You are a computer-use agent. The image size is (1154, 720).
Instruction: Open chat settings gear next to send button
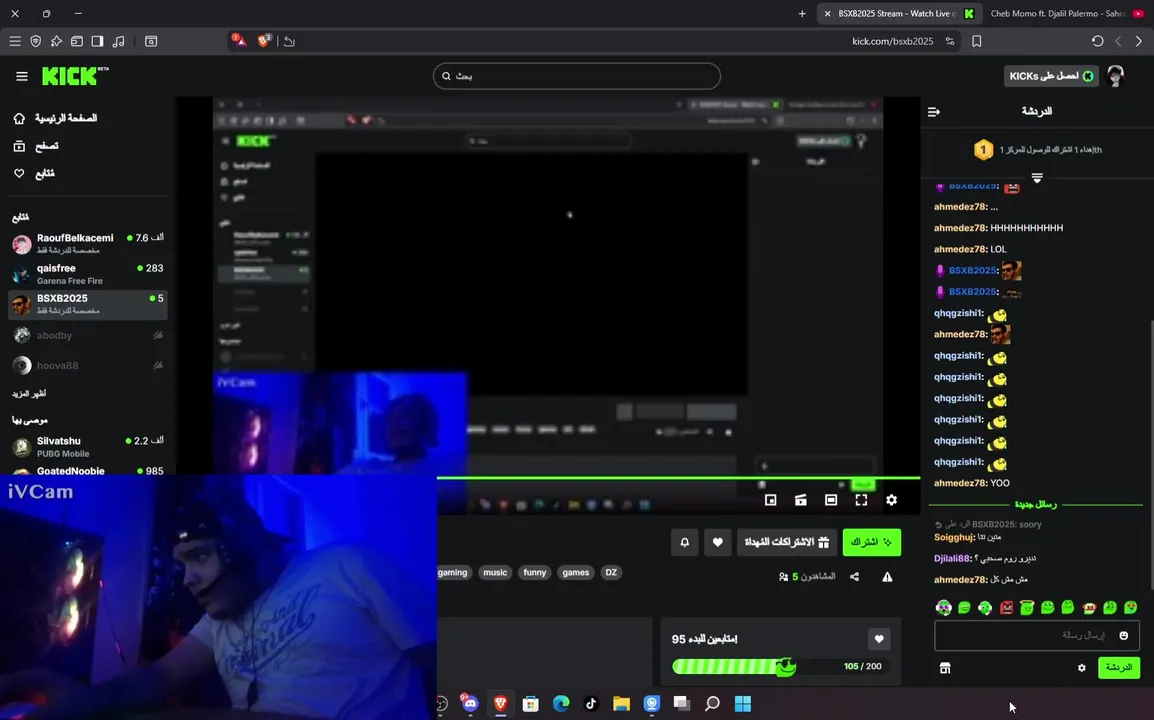[1081, 668]
